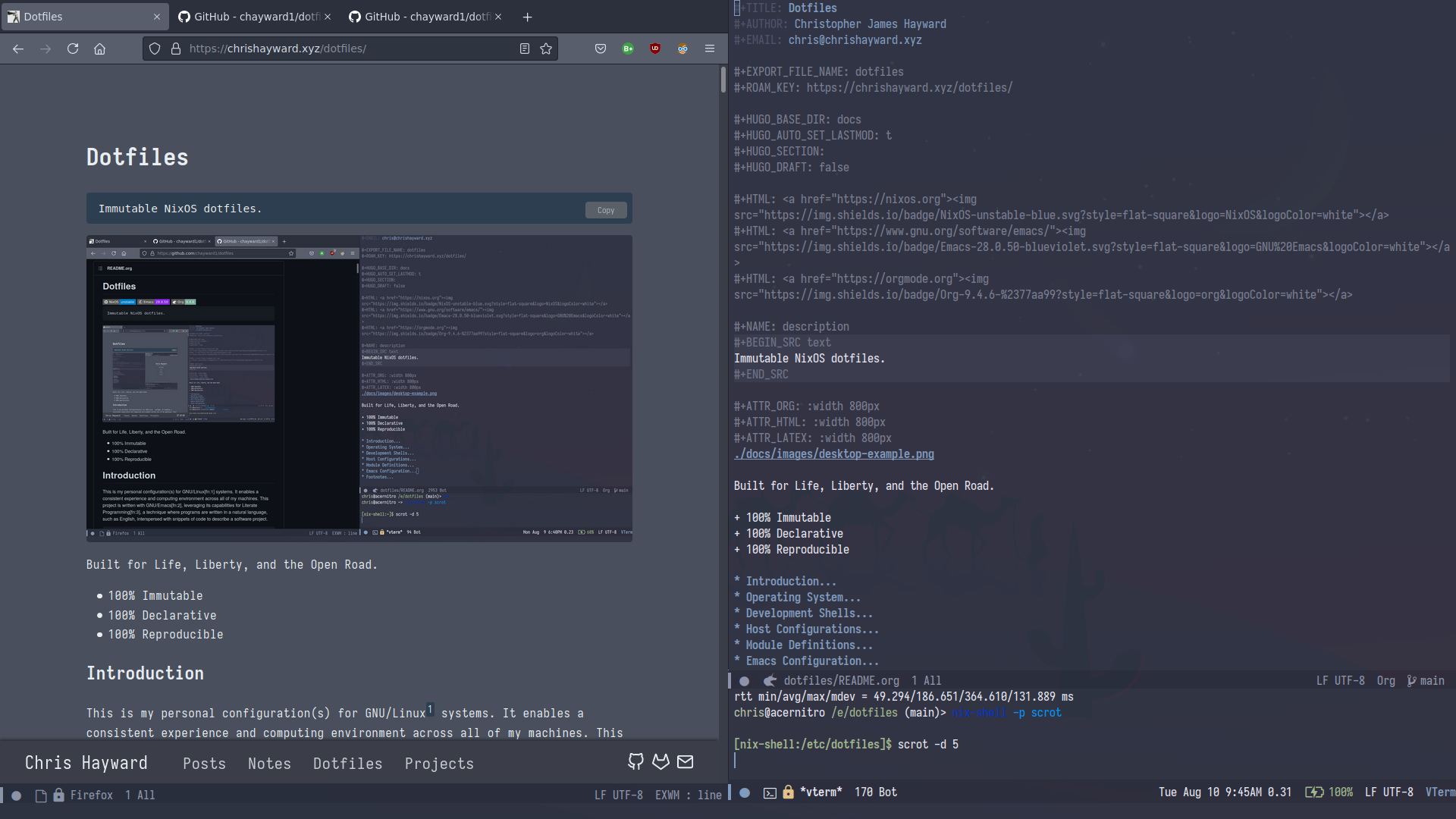Open the Posts navigation link
This screenshot has height=819, width=1456.
[x=204, y=763]
